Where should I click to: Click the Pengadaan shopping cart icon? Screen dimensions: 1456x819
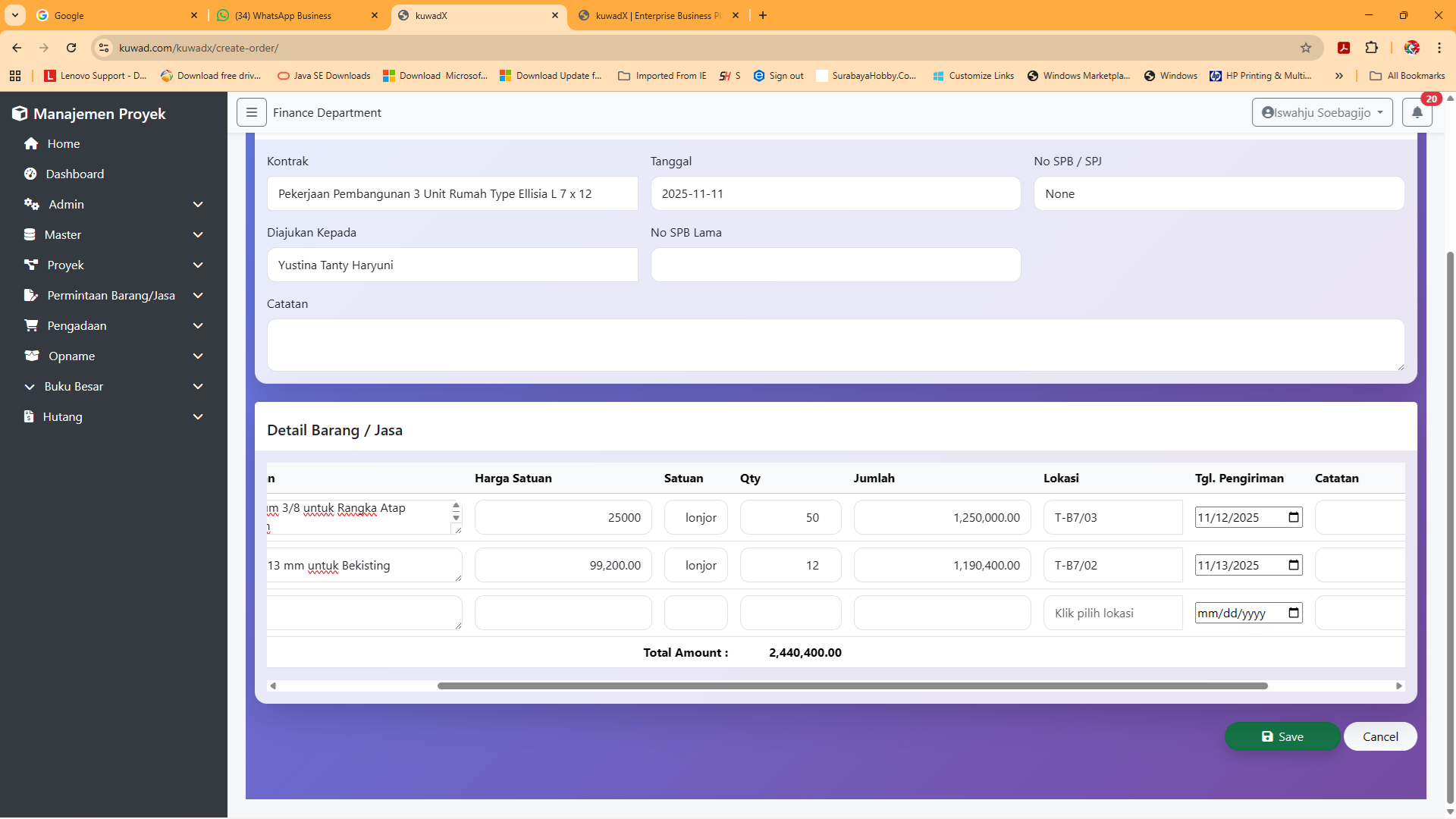coord(31,325)
